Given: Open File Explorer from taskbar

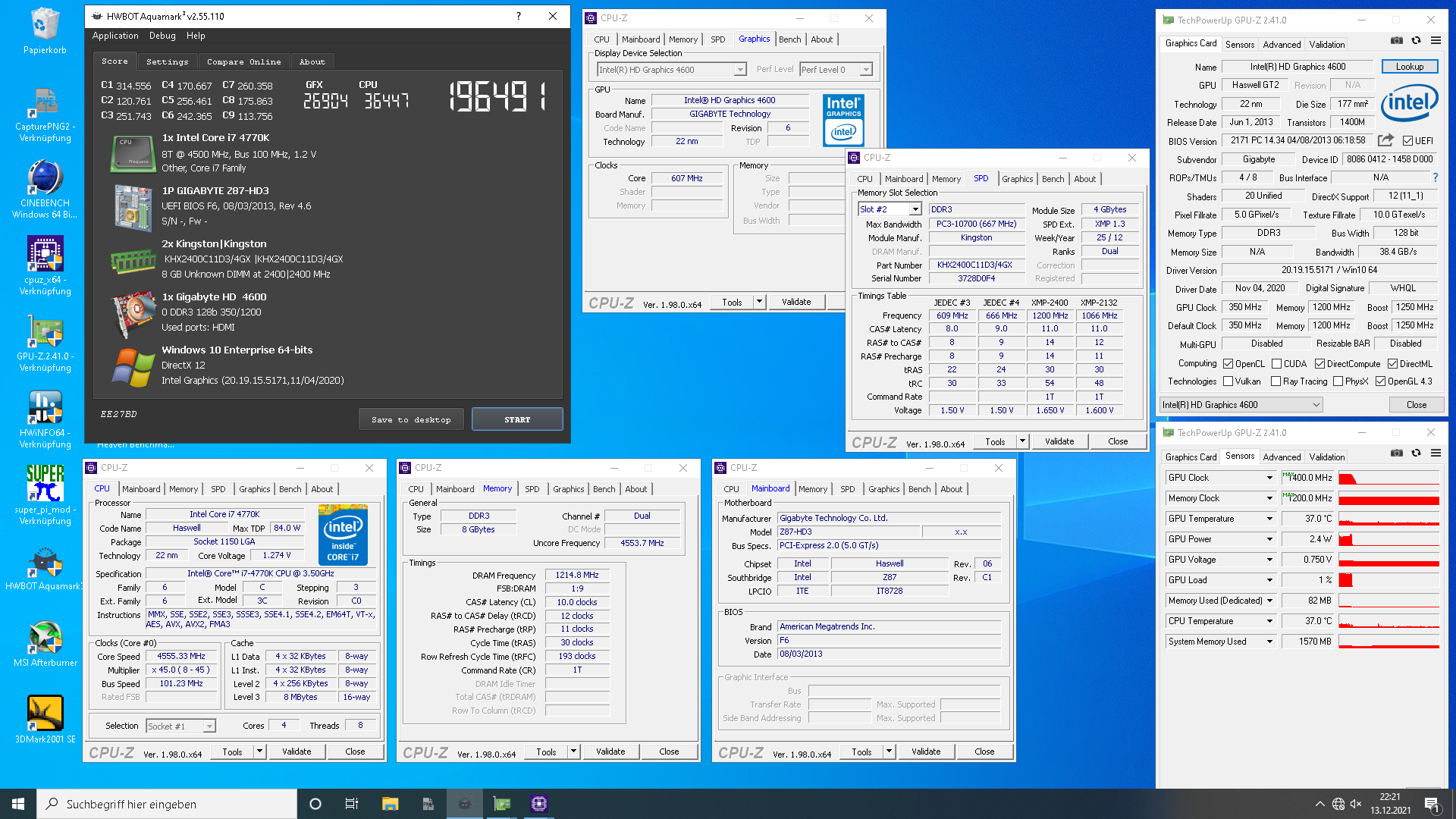Looking at the screenshot, I should (390, 804).
